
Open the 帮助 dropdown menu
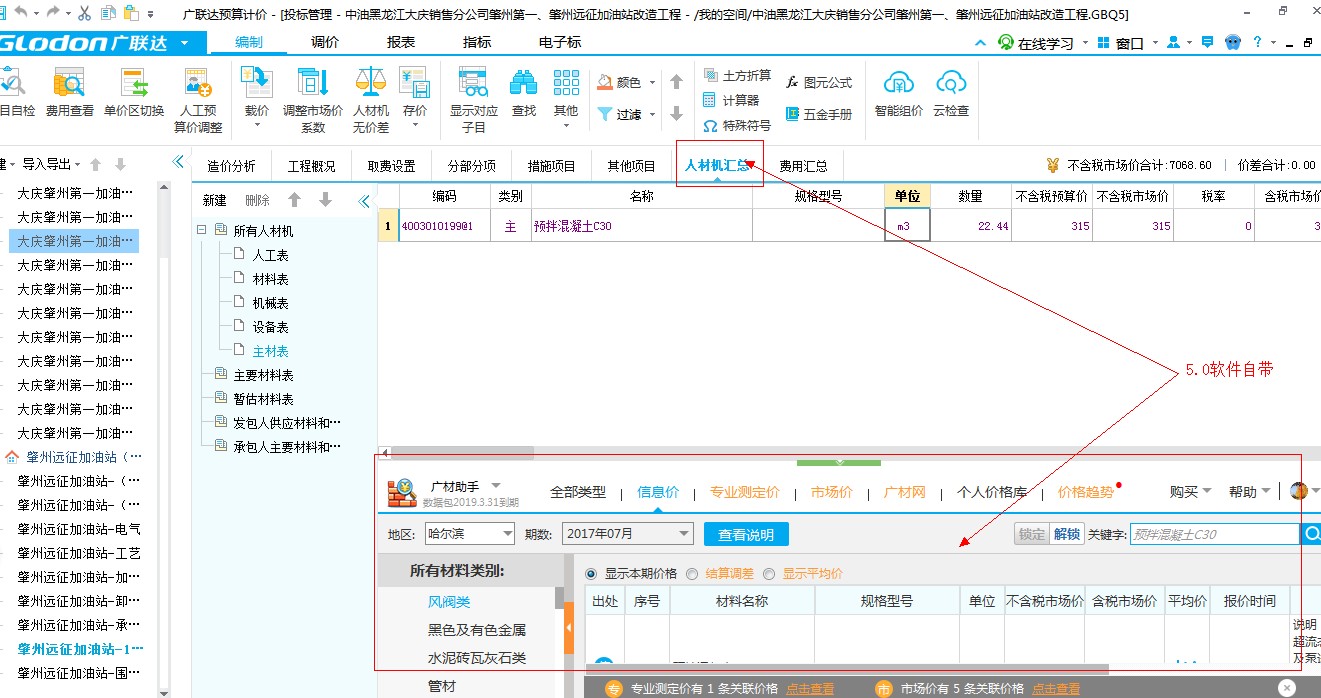[1250, 491]
